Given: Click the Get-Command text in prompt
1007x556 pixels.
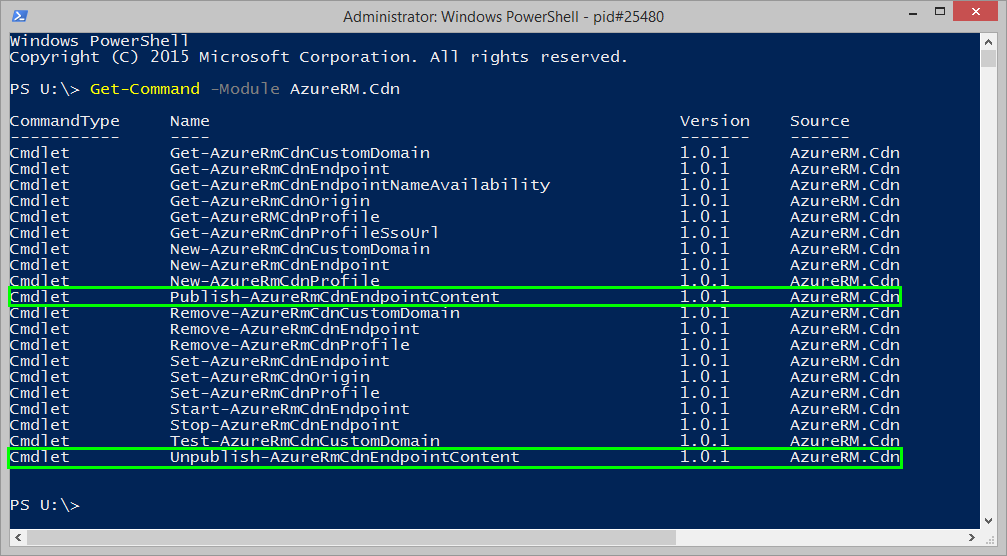Looking at the screenshot, I should (x=144, y=89).
